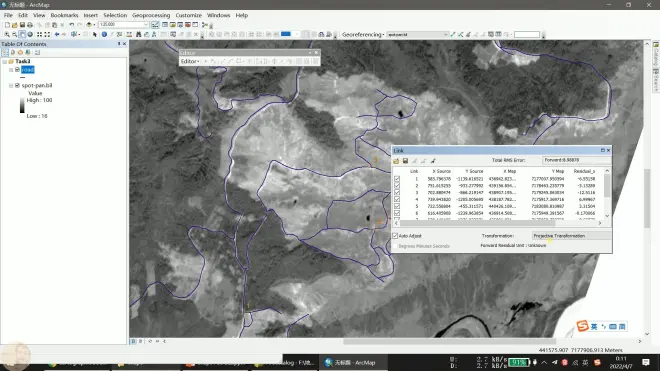Click the Add Data button
This screenshot has height=371, width=660.
89,25
